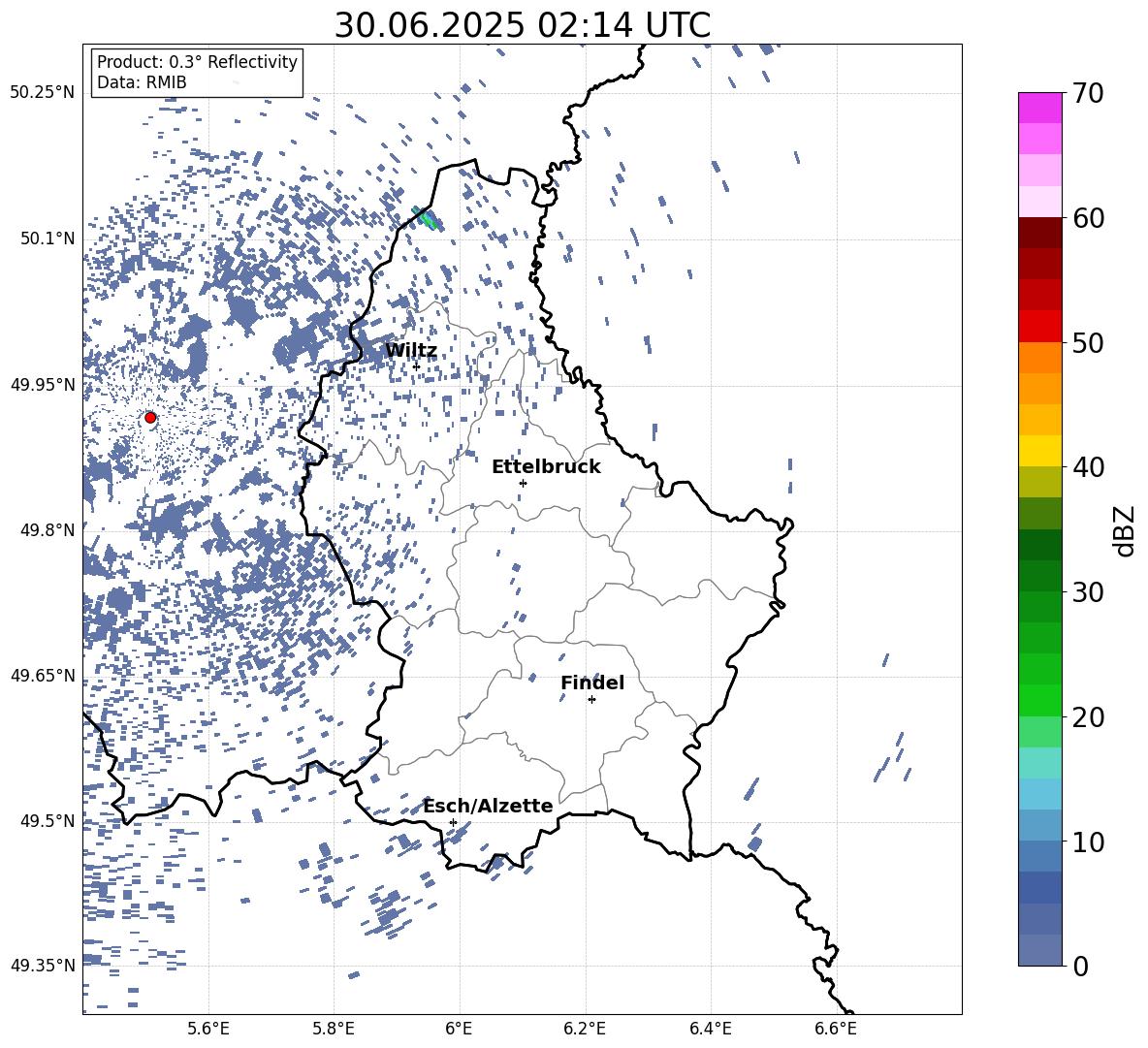The width and height of the screenshot is (1148, 1048).
Task: Click the Ettelbruck cross marker
Action: coord(523,483)
